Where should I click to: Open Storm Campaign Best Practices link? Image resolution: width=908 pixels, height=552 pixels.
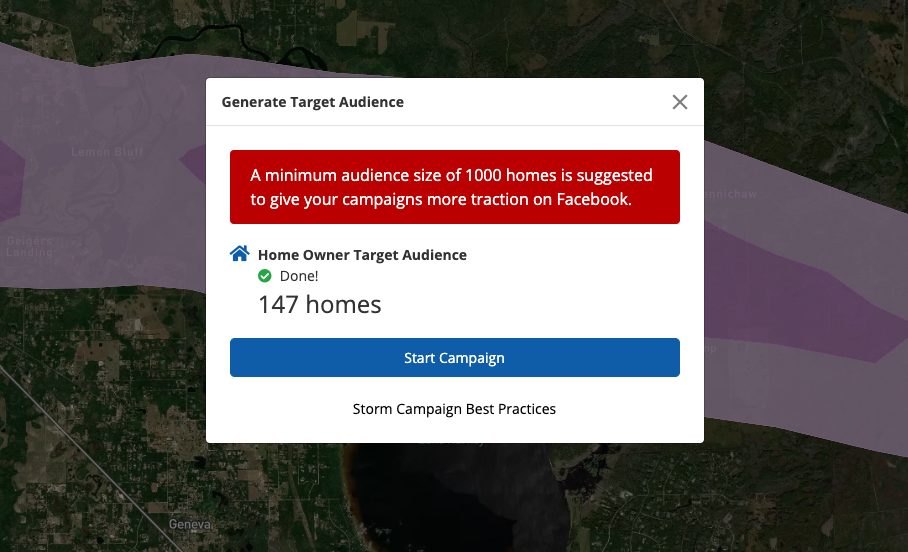pos(454,409)
